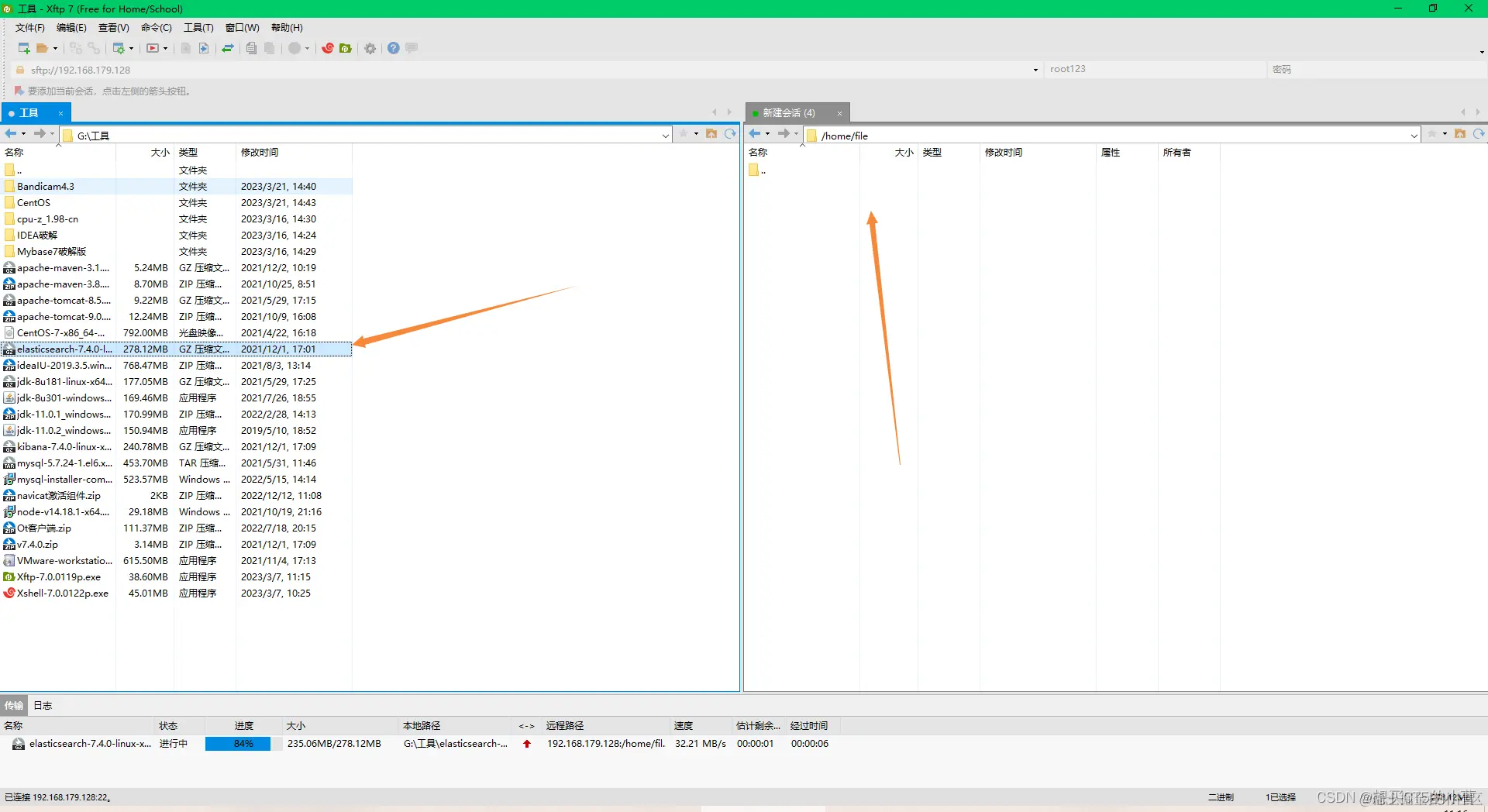Click the local pane bookmark star icon
The height and width of the screenshot is (812, 1488).
click(684, 134)
